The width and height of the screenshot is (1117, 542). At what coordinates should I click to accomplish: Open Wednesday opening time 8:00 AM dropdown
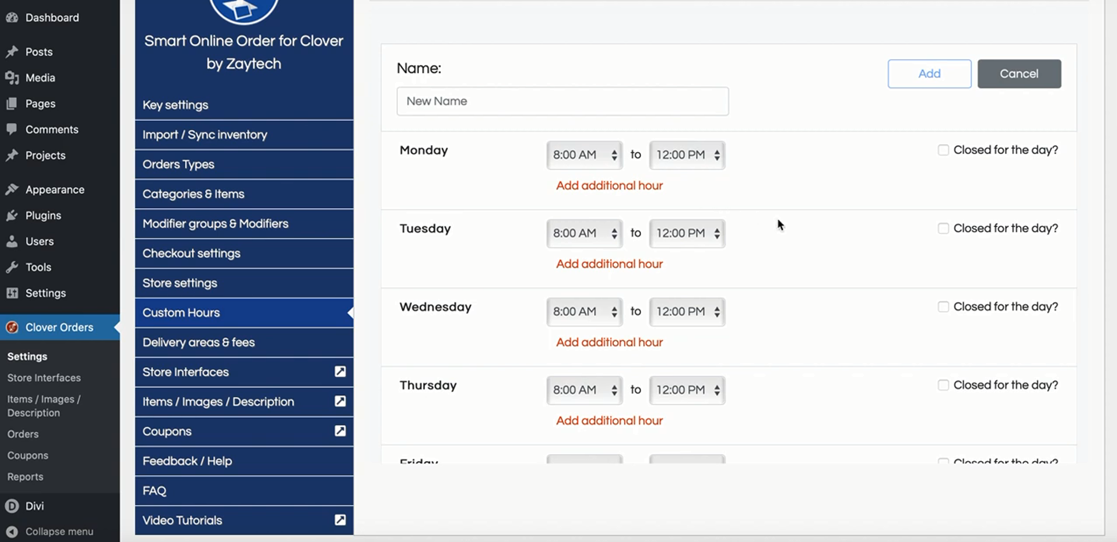click(x=584, y=312)
